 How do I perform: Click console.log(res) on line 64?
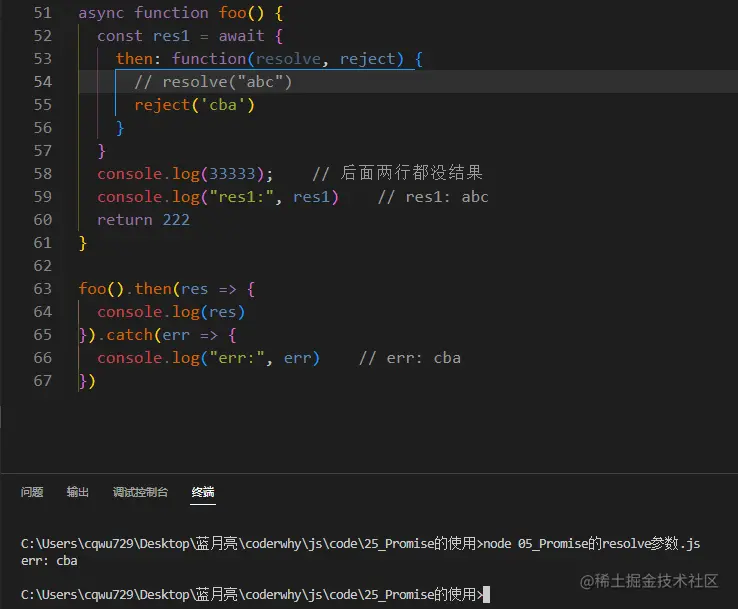pyautogui.click(x=171, y=312)
